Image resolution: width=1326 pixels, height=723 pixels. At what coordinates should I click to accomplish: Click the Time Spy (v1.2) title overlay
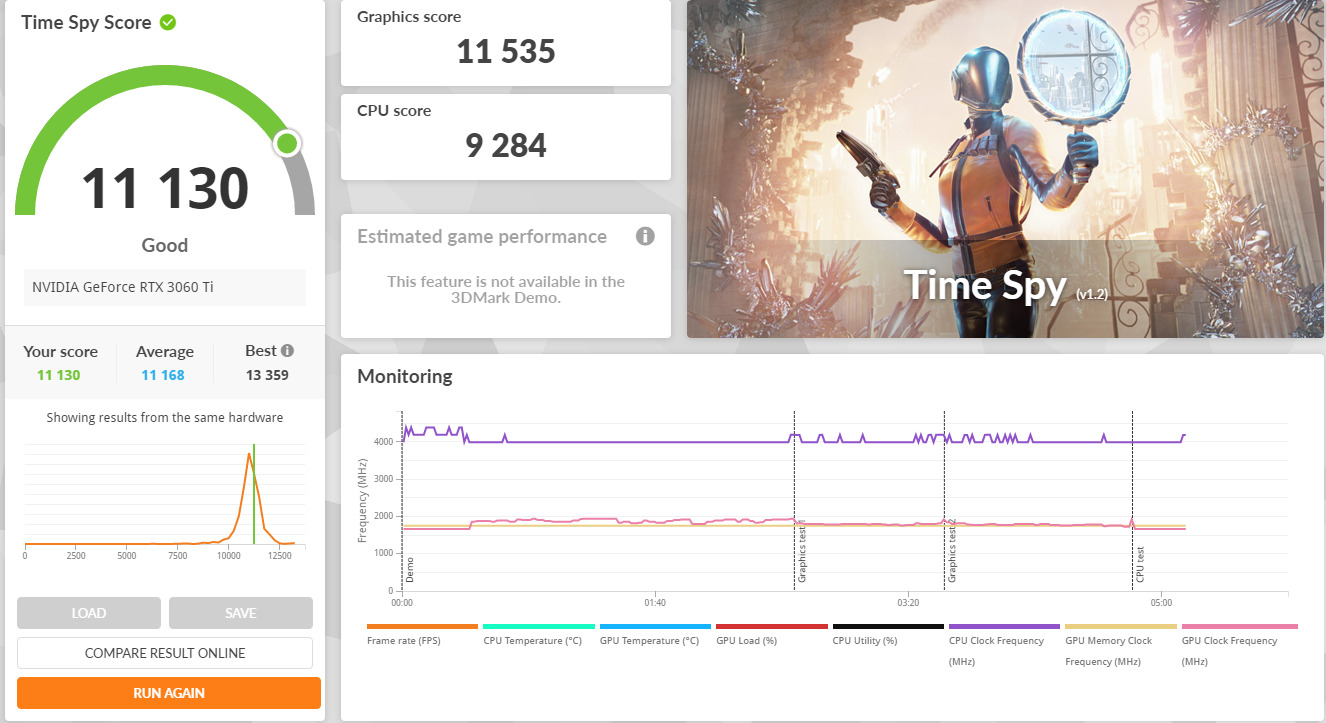(1006, 286)
